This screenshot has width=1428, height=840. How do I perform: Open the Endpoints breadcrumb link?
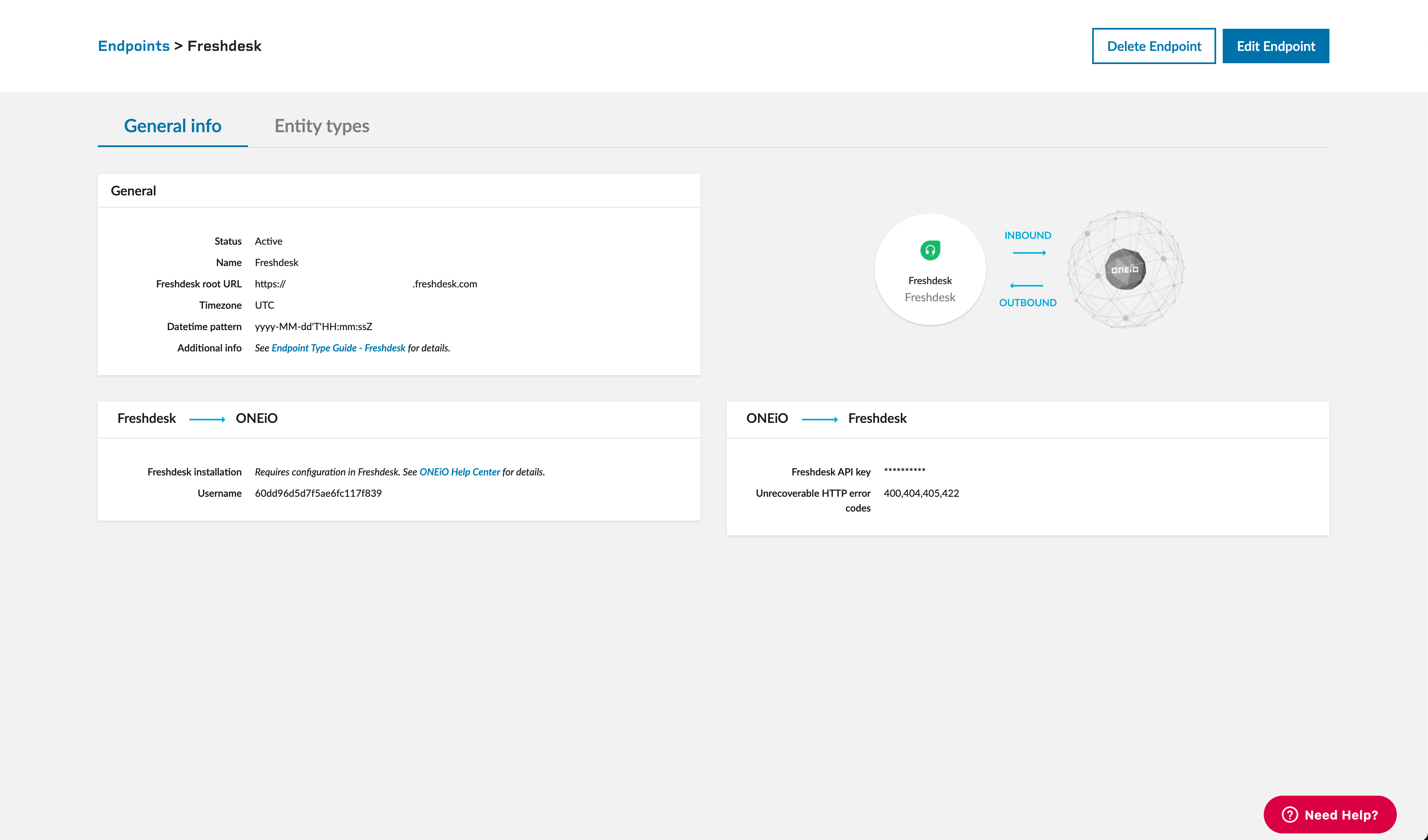click(x=134, y=46)
